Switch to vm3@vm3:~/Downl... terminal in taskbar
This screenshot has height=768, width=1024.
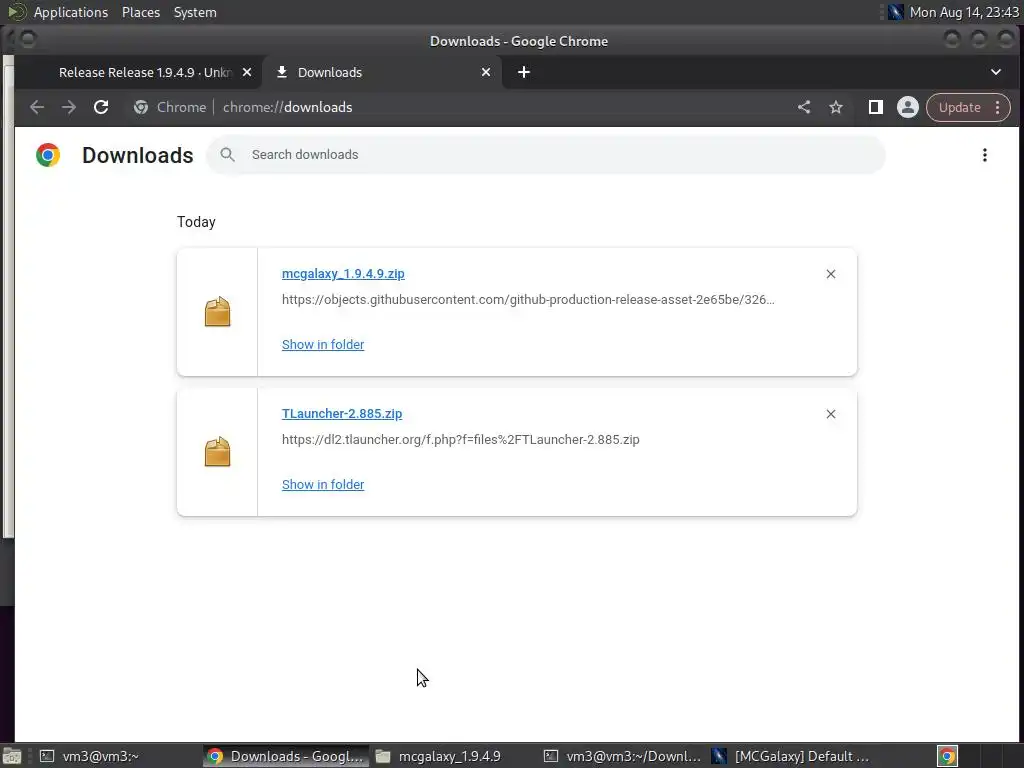tap(622, 756)
